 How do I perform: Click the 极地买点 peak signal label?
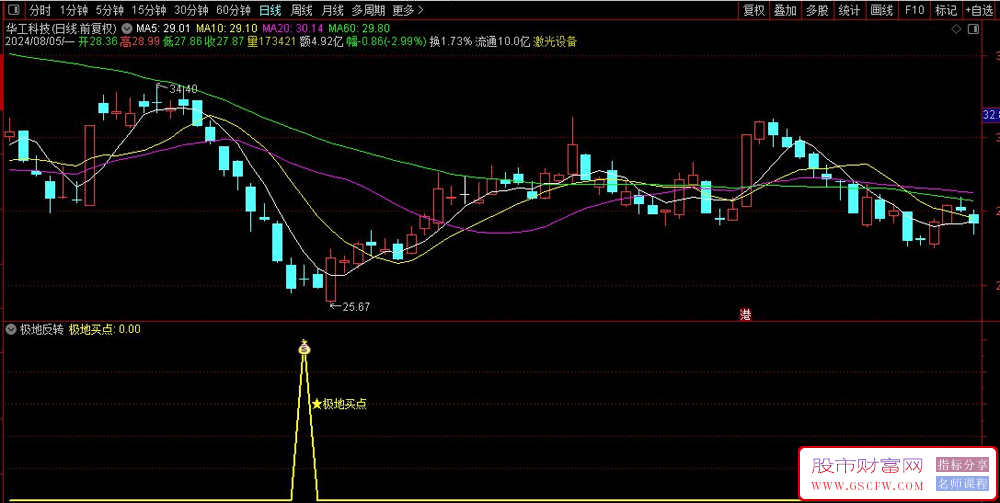coord(344,404)
